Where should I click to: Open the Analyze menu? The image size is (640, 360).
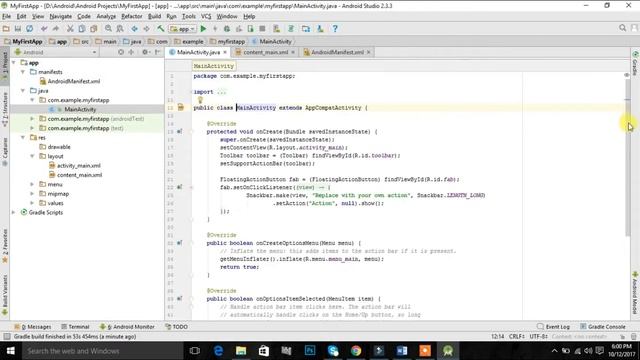tap(106, 16)
